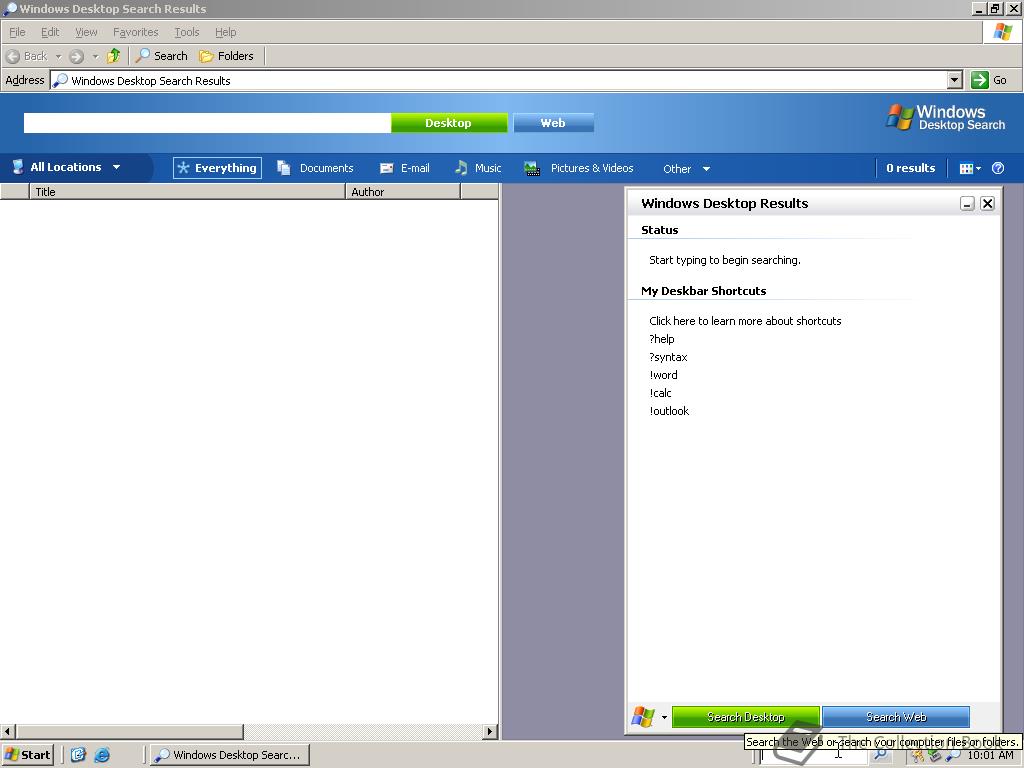Click the Windows flag logo in the menu bar

pos(1002,32)
